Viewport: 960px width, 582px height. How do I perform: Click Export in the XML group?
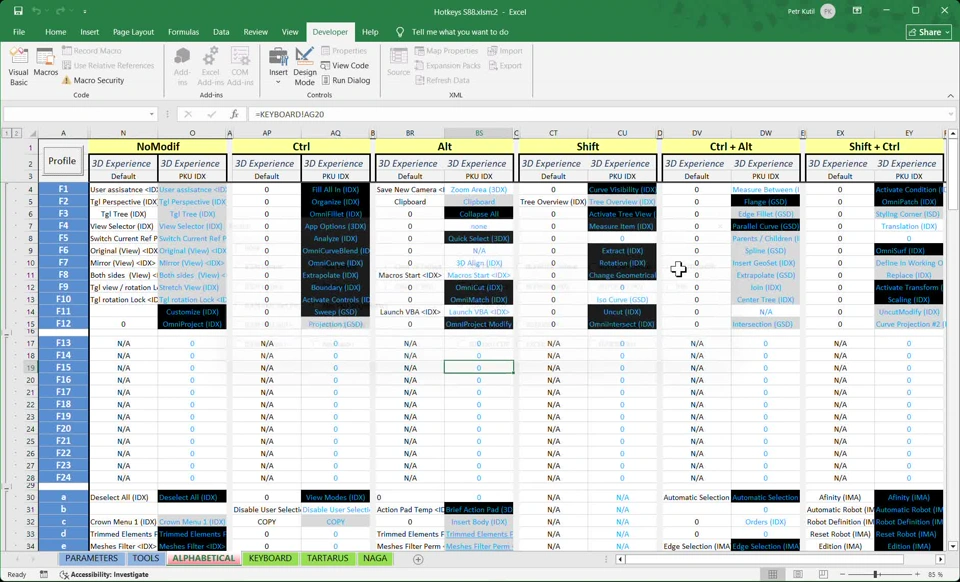pyautogui.click(x=505, y=65)
